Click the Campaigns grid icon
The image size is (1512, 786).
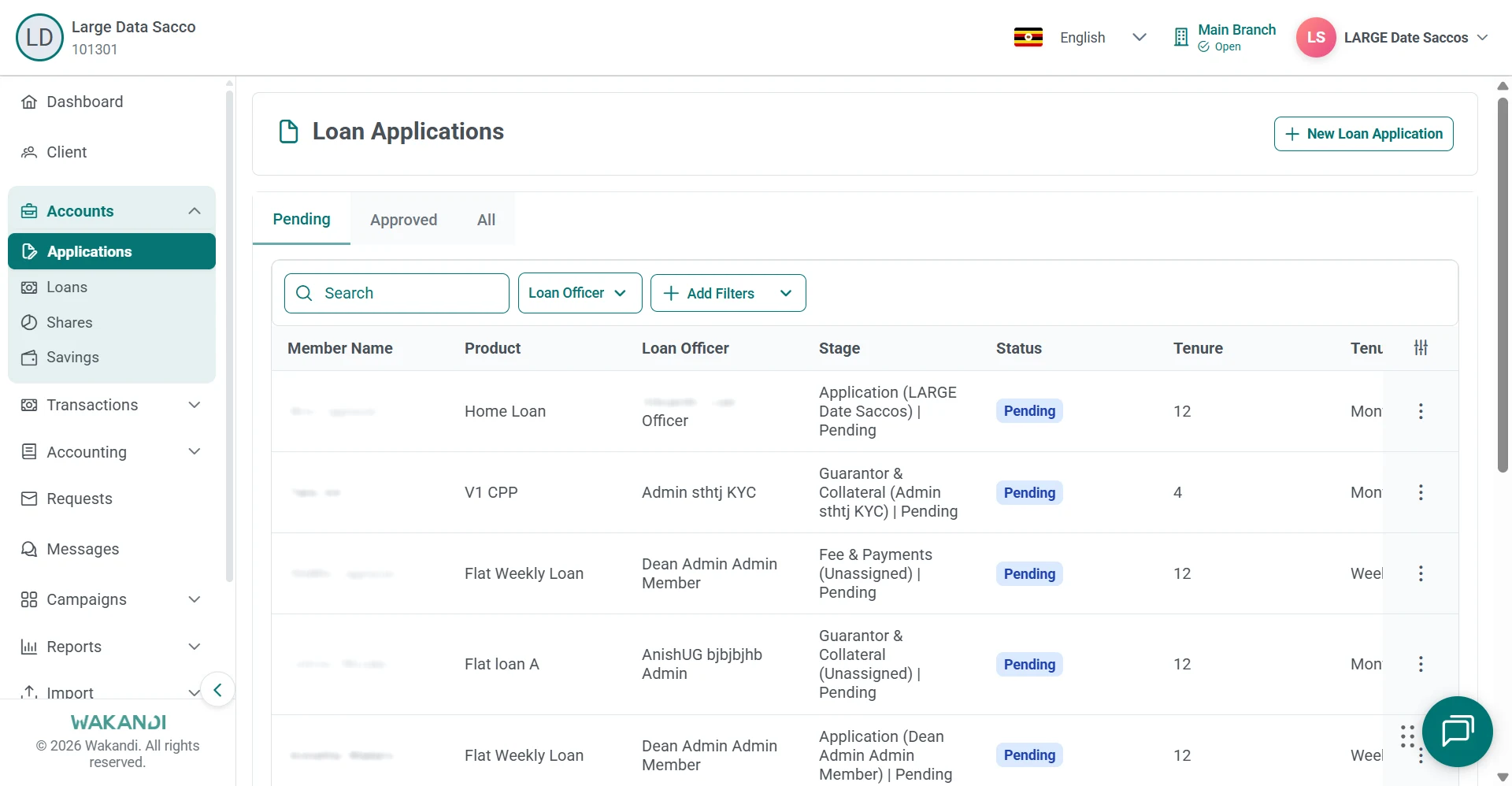point(29,599)
